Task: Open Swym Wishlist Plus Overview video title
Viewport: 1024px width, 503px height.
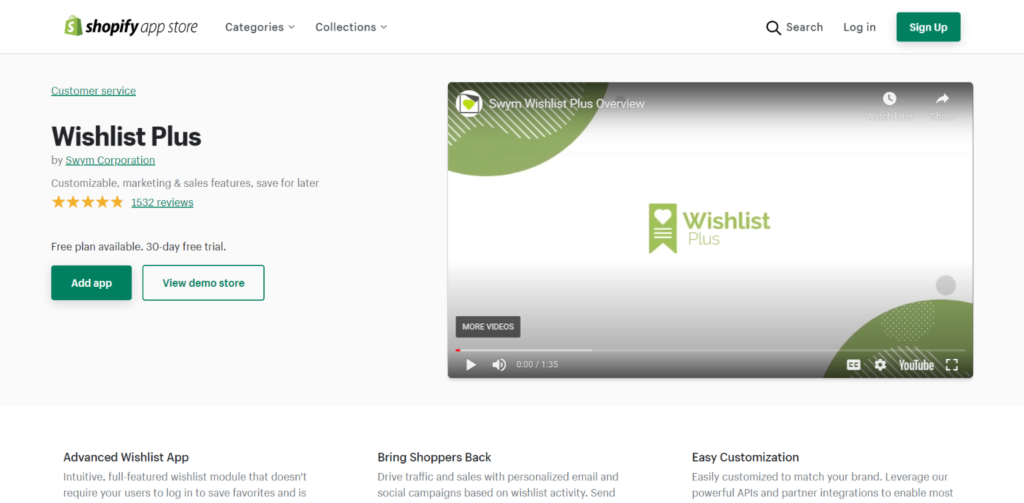Action: pyautogui.click(x=566, y=103)
